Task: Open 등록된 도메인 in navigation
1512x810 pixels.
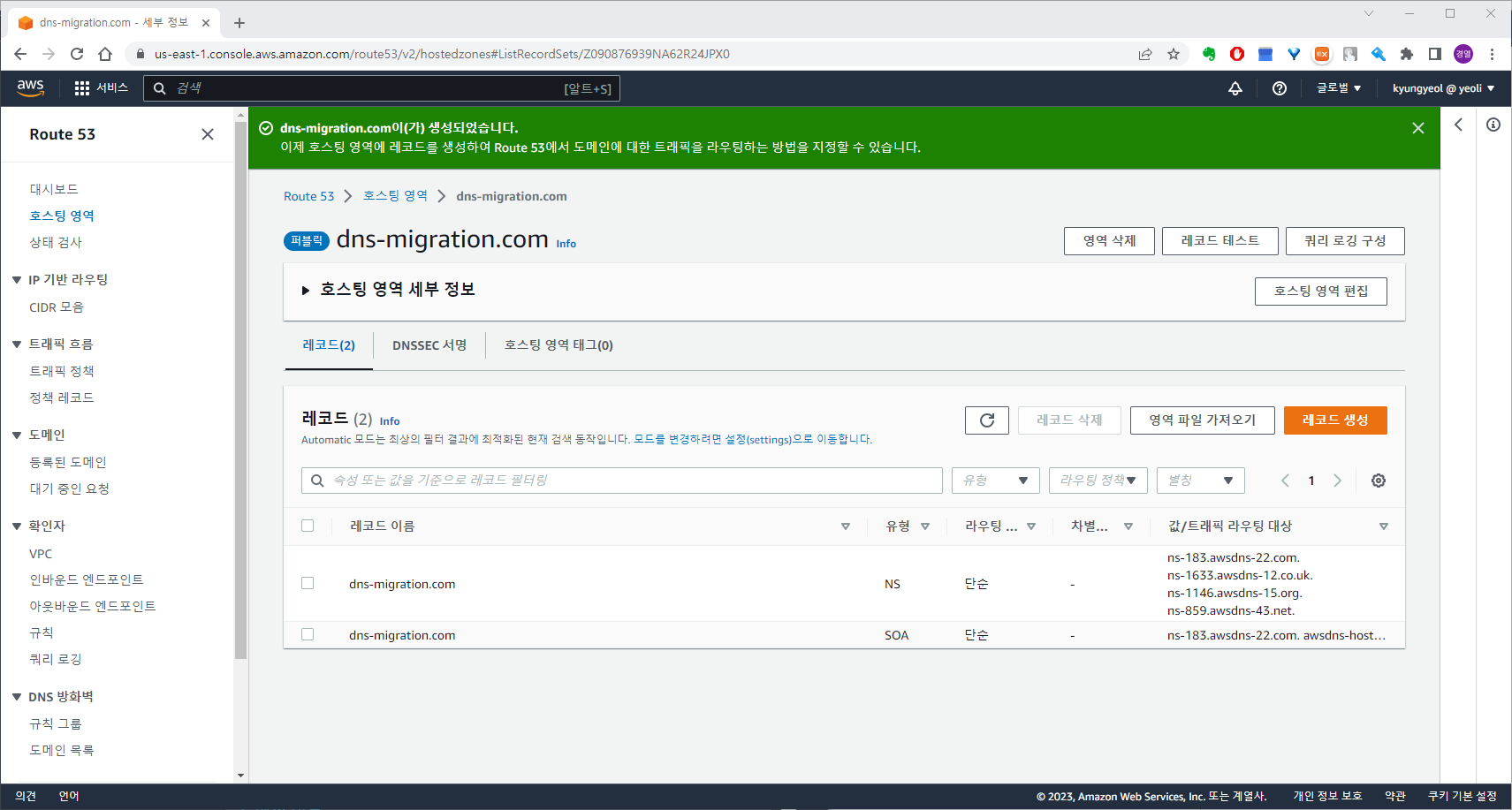Action: (x=68, y=462)
